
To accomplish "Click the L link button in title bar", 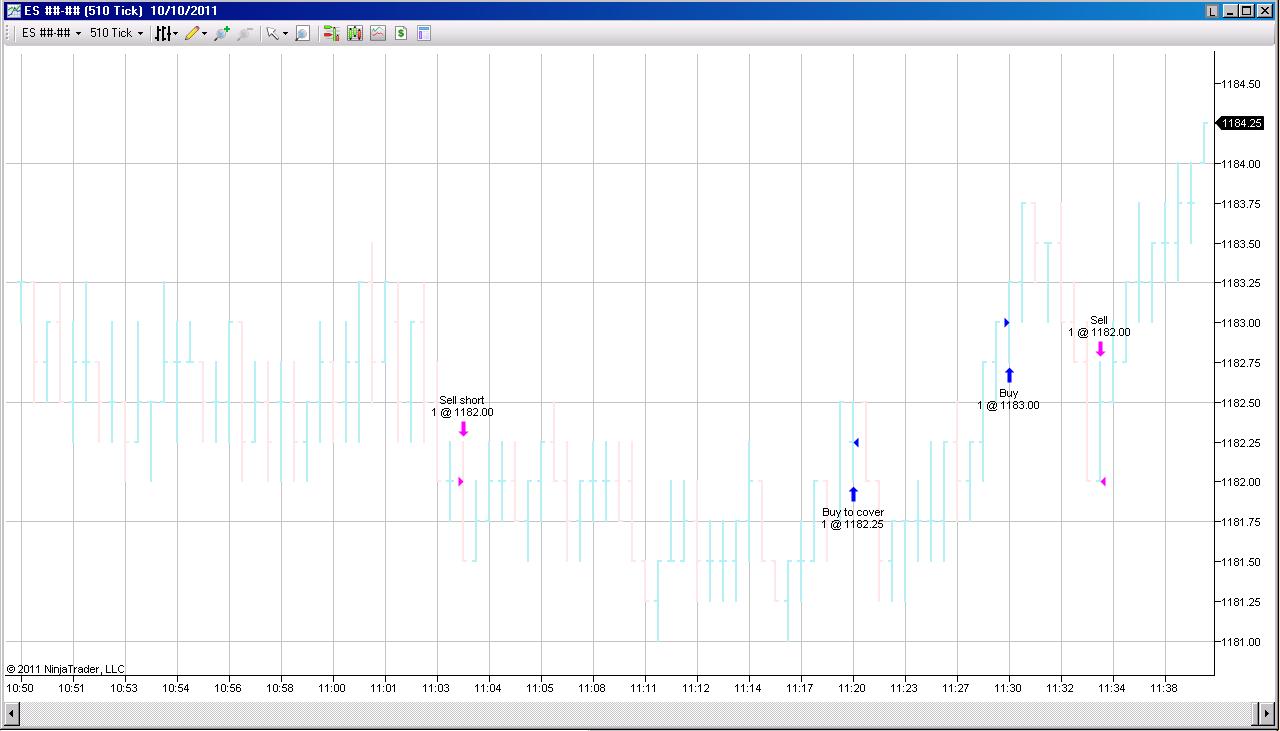I will pyautogui.click(x=1212, y=11).
